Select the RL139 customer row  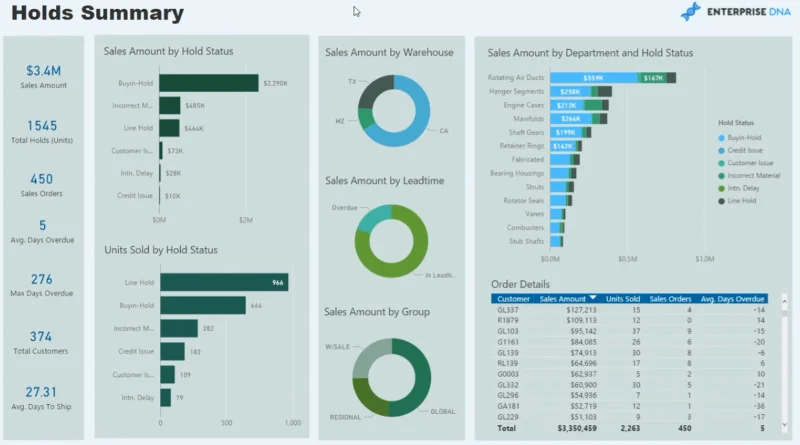[x=630, y=363]
